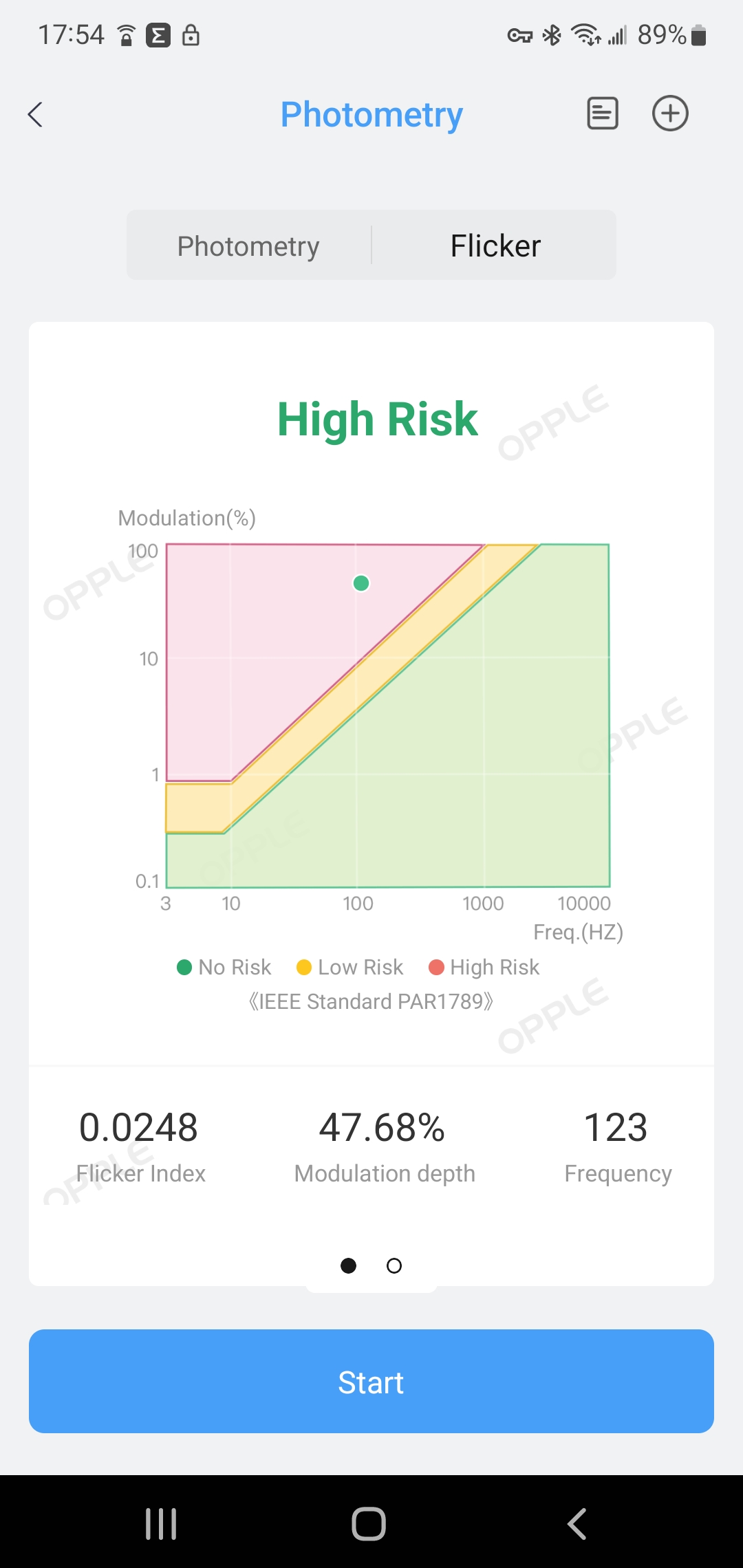Screen dimensions: 743x1568
Task: Tap the back arrow in header
Action: click(36, 114)
